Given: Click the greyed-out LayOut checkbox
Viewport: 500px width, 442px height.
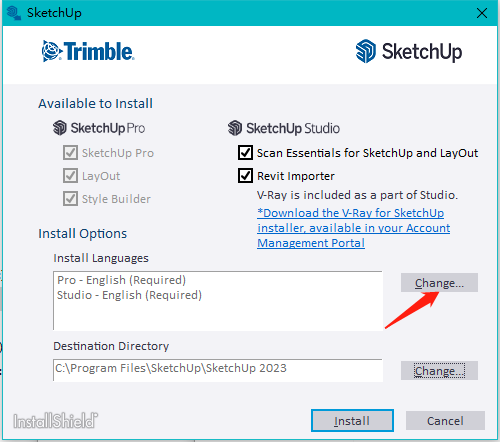Looking at the screenshot, I should click(70, 176).
